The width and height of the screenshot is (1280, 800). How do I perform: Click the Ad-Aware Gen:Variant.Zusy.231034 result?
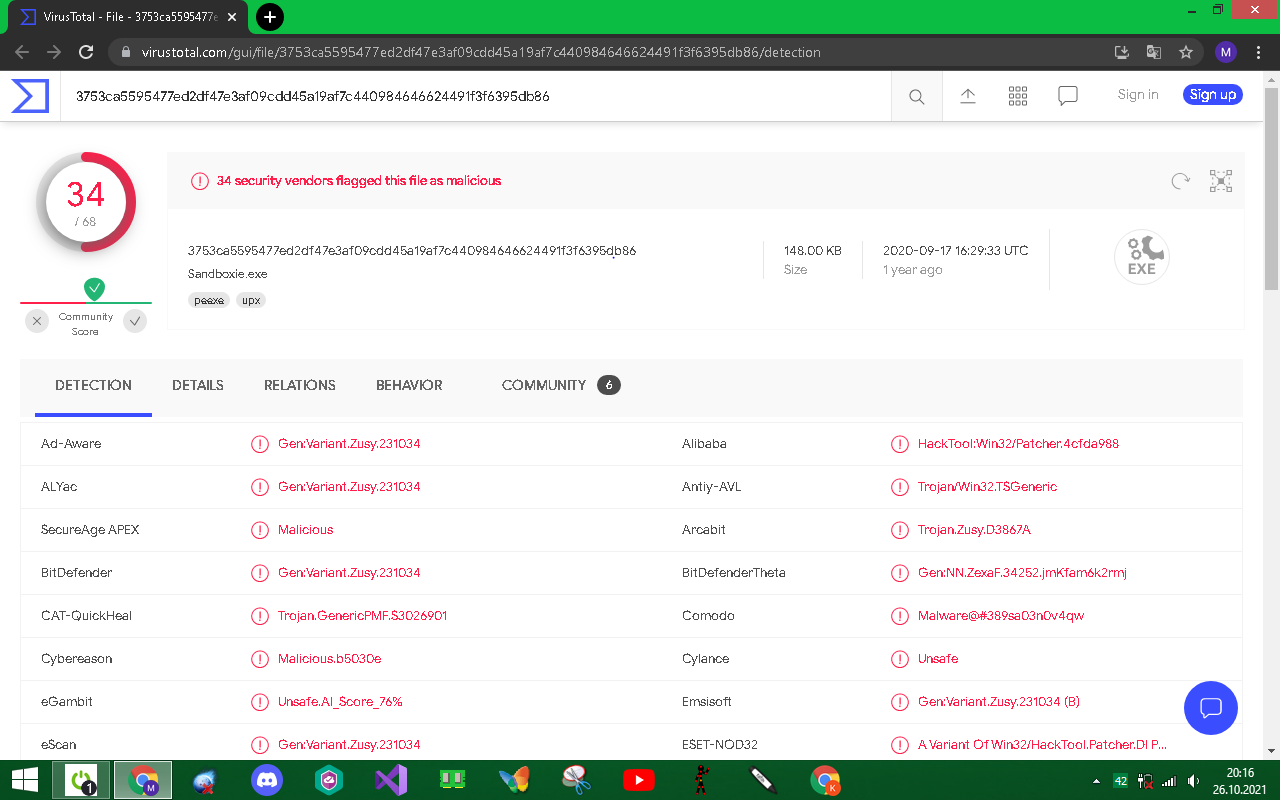[x=349, y=444]
